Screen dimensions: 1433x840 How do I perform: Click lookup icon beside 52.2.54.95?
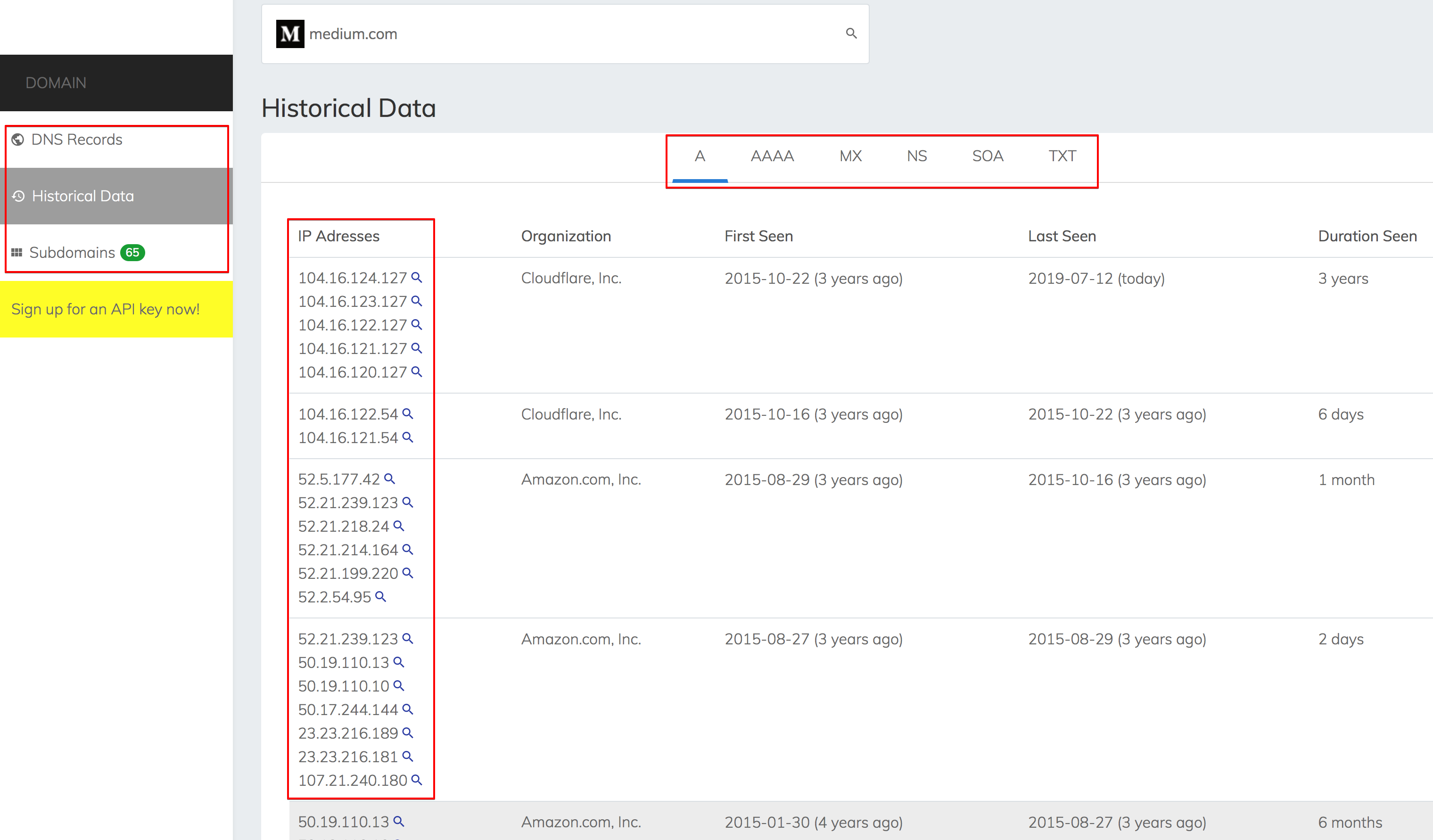point(380,597)
